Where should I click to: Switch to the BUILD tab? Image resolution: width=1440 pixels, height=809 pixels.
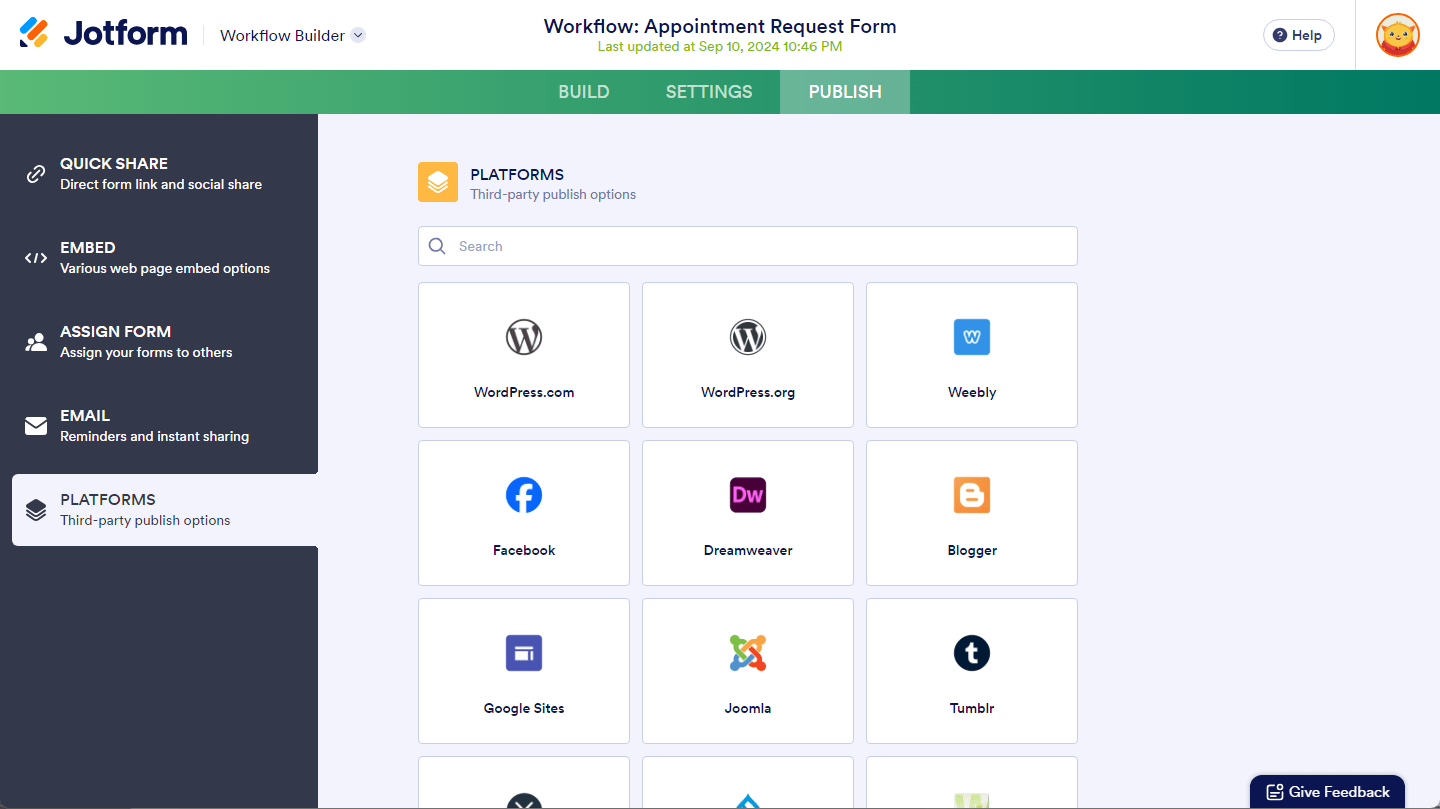tap(584, 92)
